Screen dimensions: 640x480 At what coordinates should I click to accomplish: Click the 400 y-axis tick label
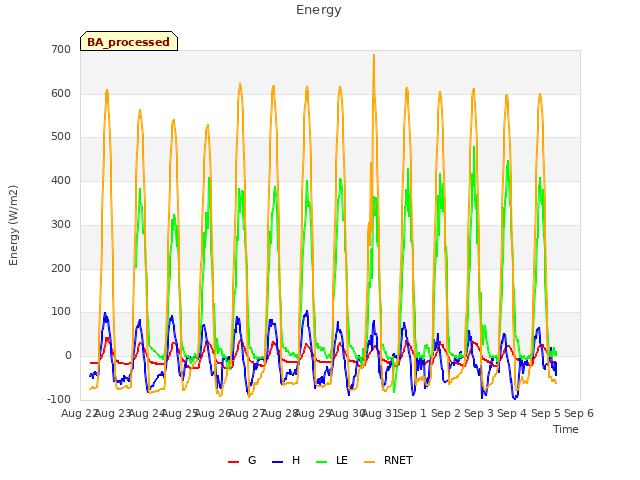coord(61,180)
